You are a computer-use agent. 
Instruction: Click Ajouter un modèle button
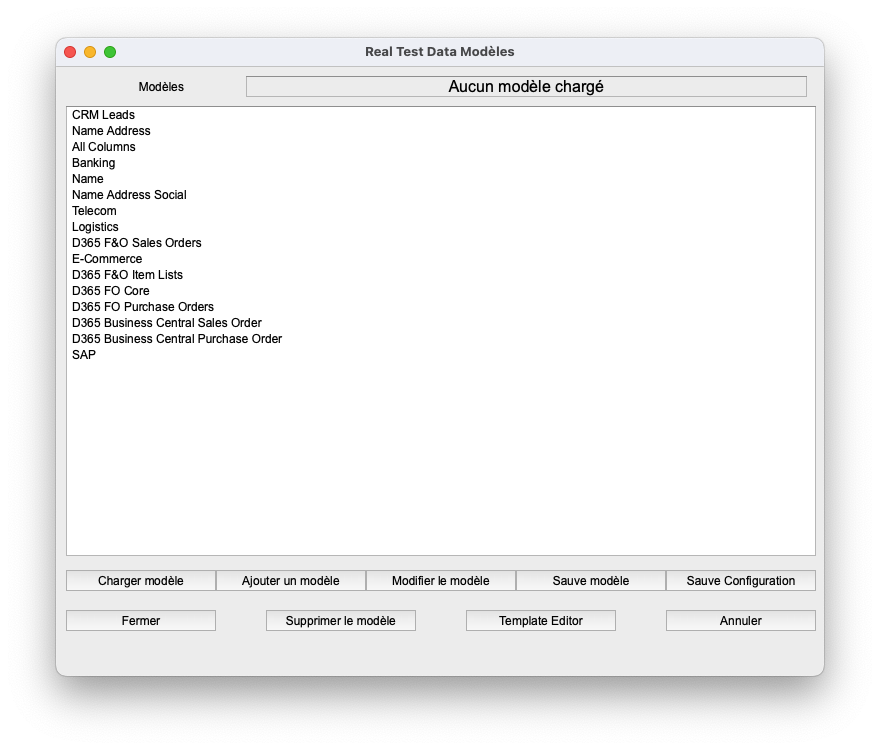click(291, 580)
